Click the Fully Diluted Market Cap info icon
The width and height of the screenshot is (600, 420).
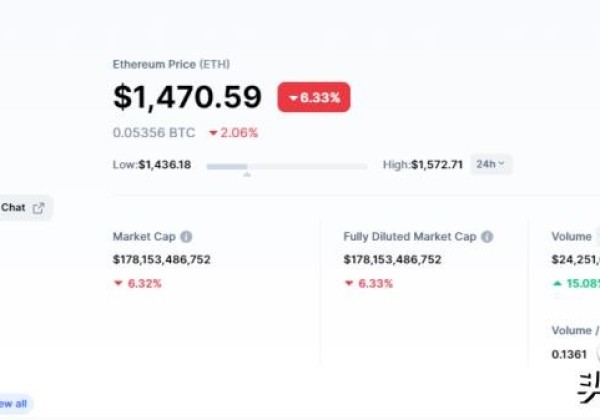(x=487, y=237)
